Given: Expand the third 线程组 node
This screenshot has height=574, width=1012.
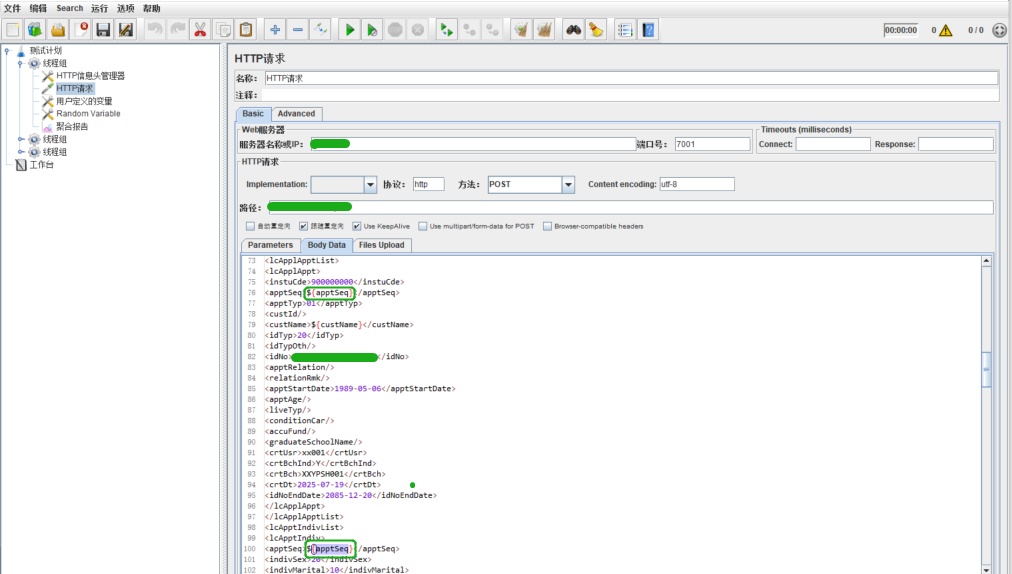Looking at the screenshot, I should click(x=20, y=152).
